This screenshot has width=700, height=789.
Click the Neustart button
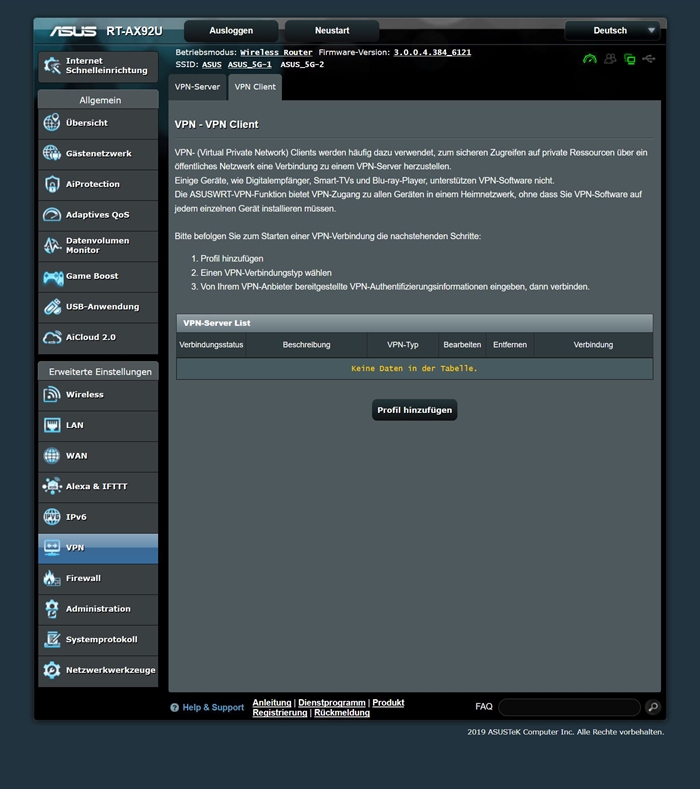[x=332, y=31]
